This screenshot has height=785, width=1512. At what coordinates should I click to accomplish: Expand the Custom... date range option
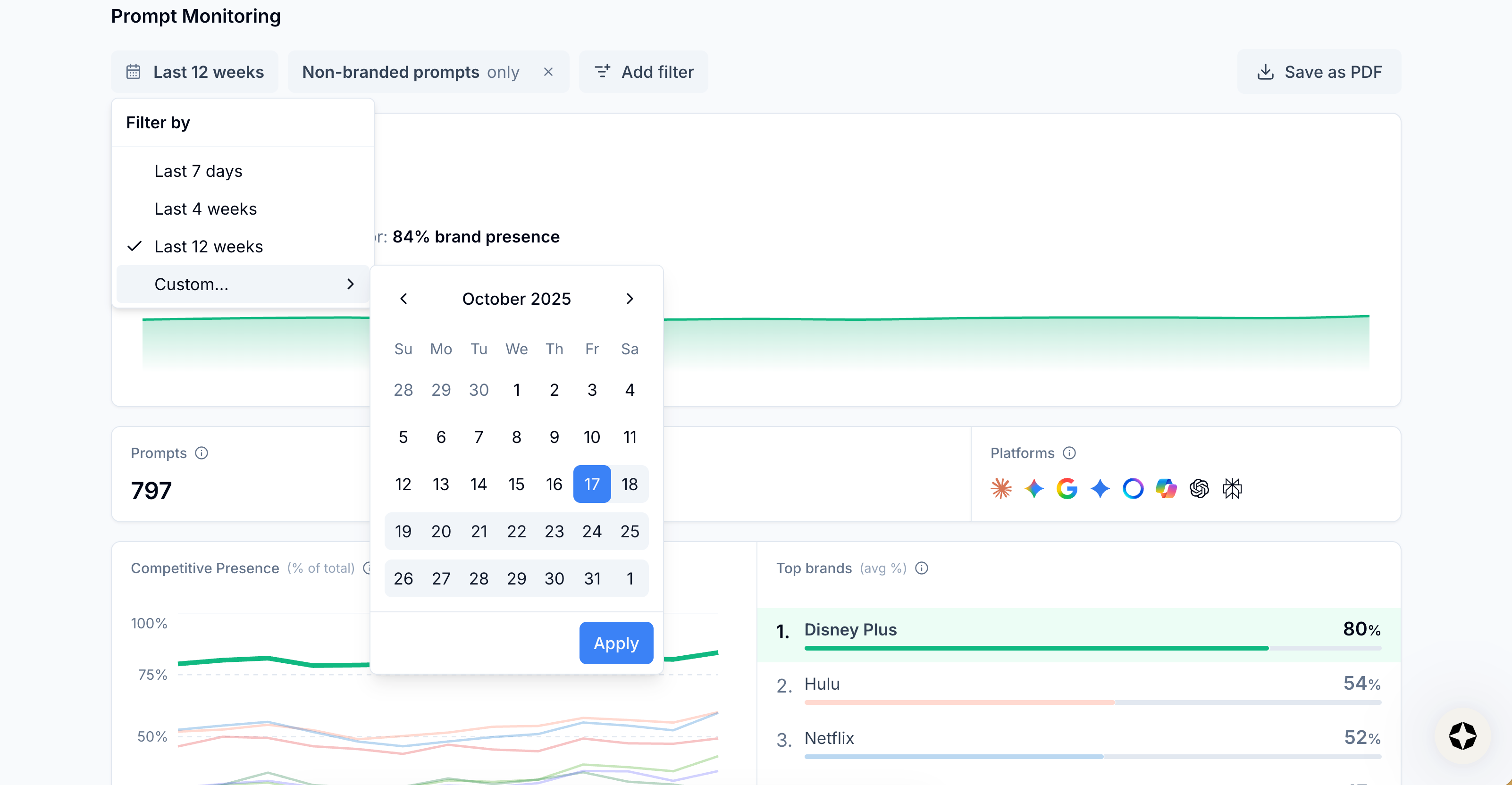243,284
